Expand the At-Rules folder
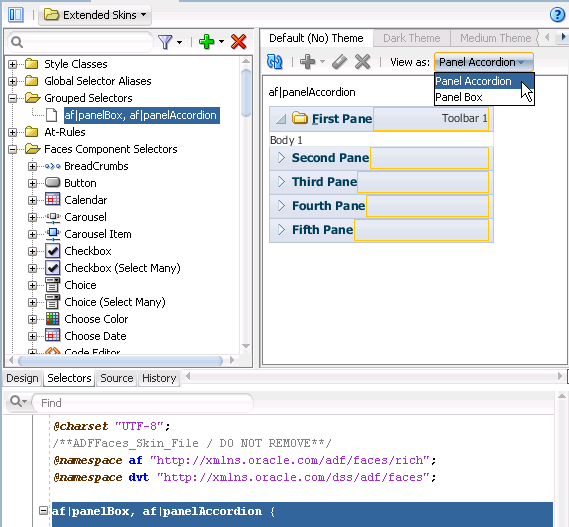Viewport: 569px width, 527px height. 12,132
